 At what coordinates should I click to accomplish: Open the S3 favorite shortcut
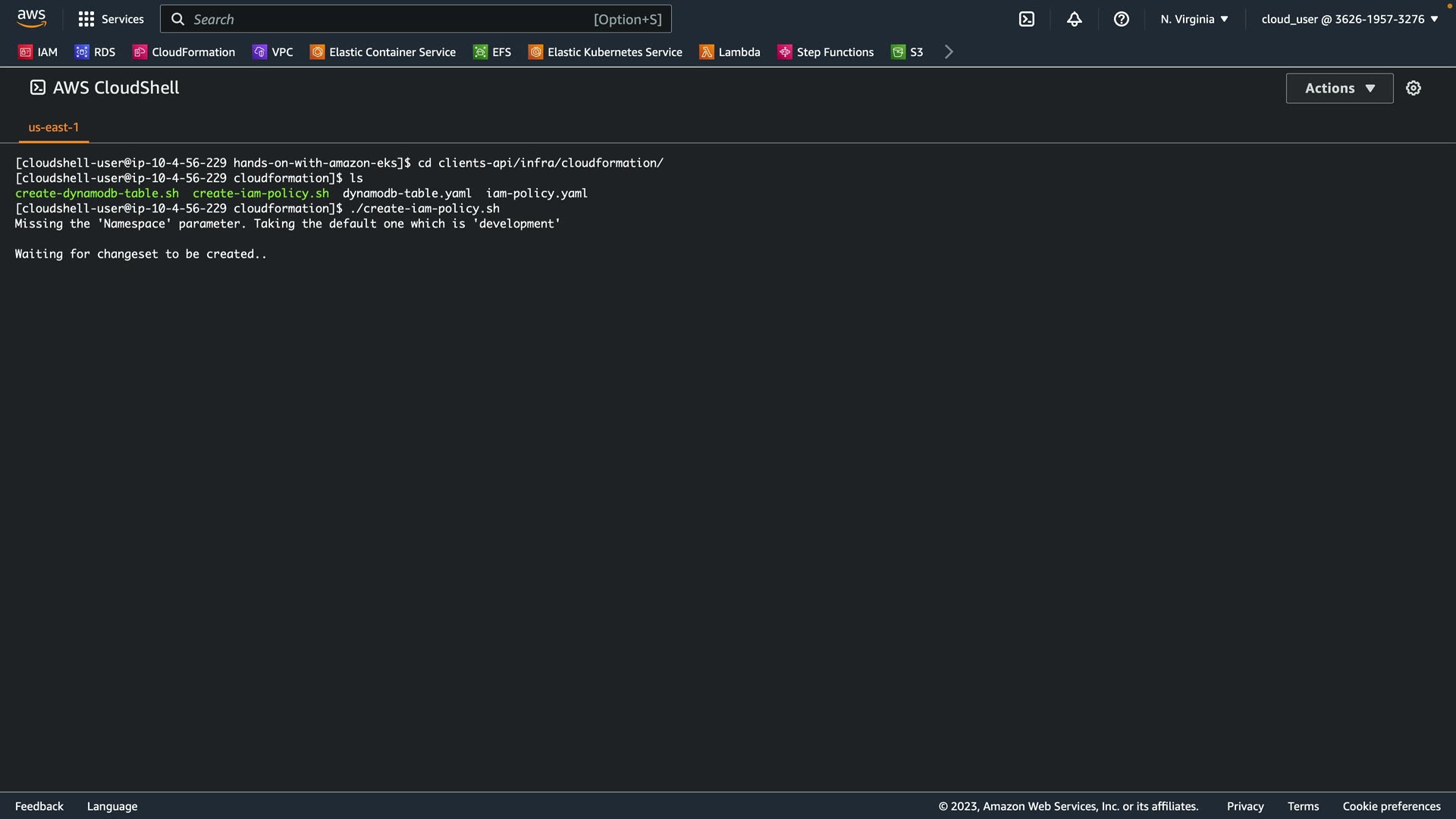pos(907,52)
